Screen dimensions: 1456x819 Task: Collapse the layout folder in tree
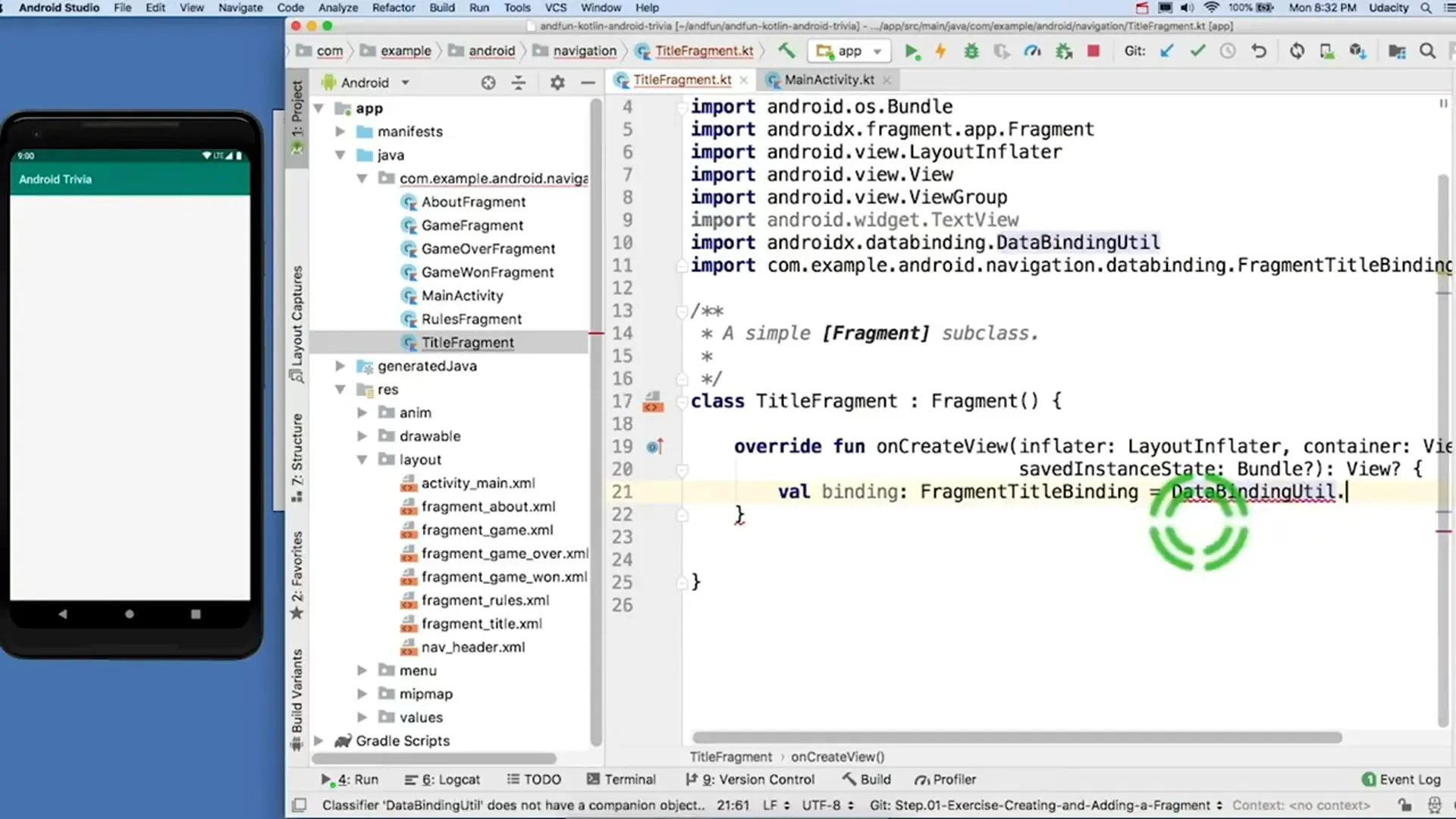362,460
